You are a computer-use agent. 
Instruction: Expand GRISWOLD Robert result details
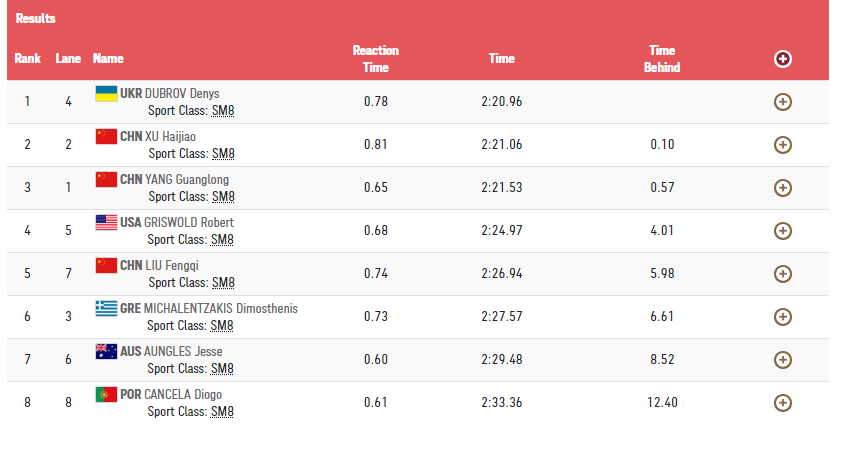pos(783,230)
